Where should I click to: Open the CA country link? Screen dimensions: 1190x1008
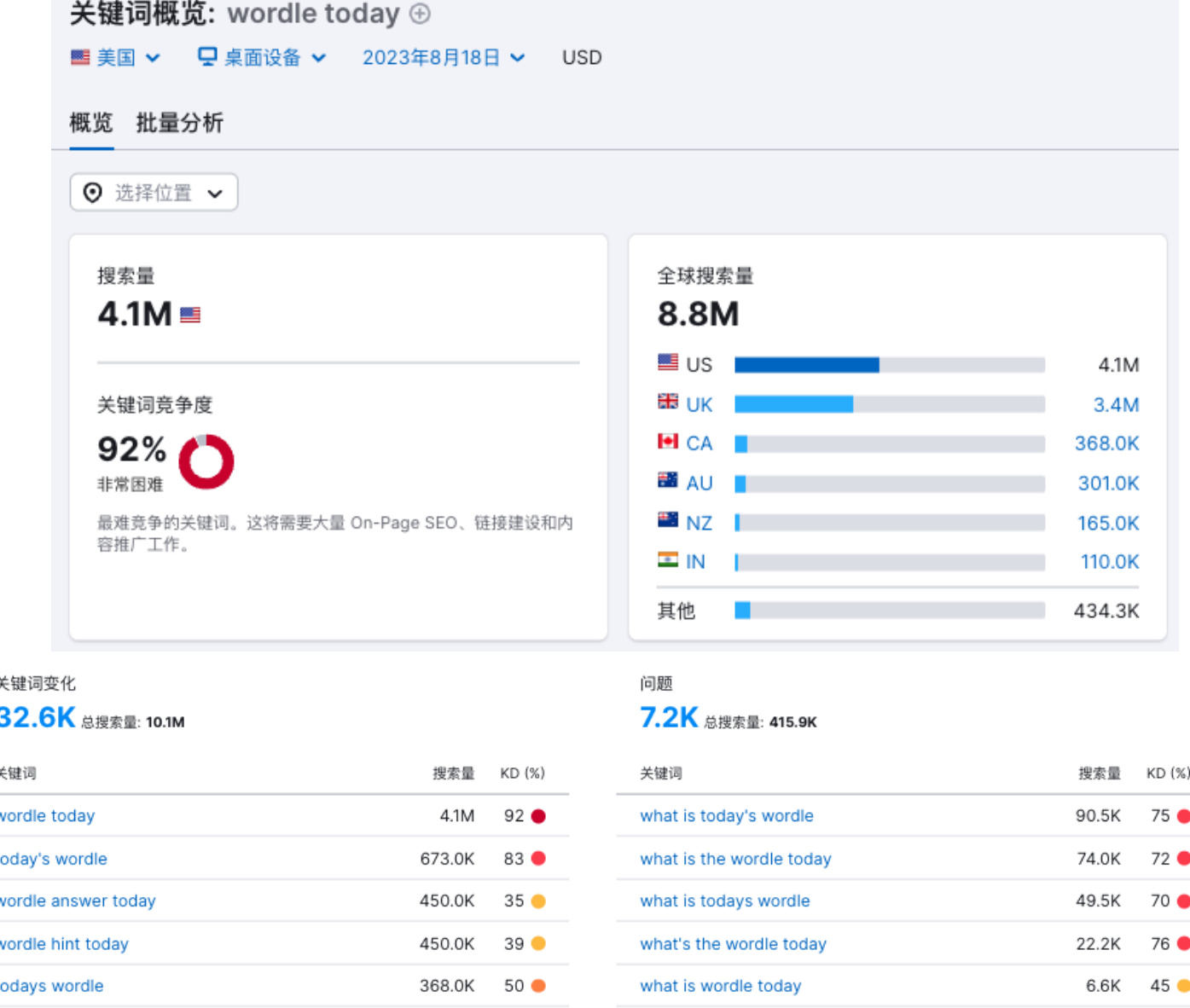(x=699, y=443)
